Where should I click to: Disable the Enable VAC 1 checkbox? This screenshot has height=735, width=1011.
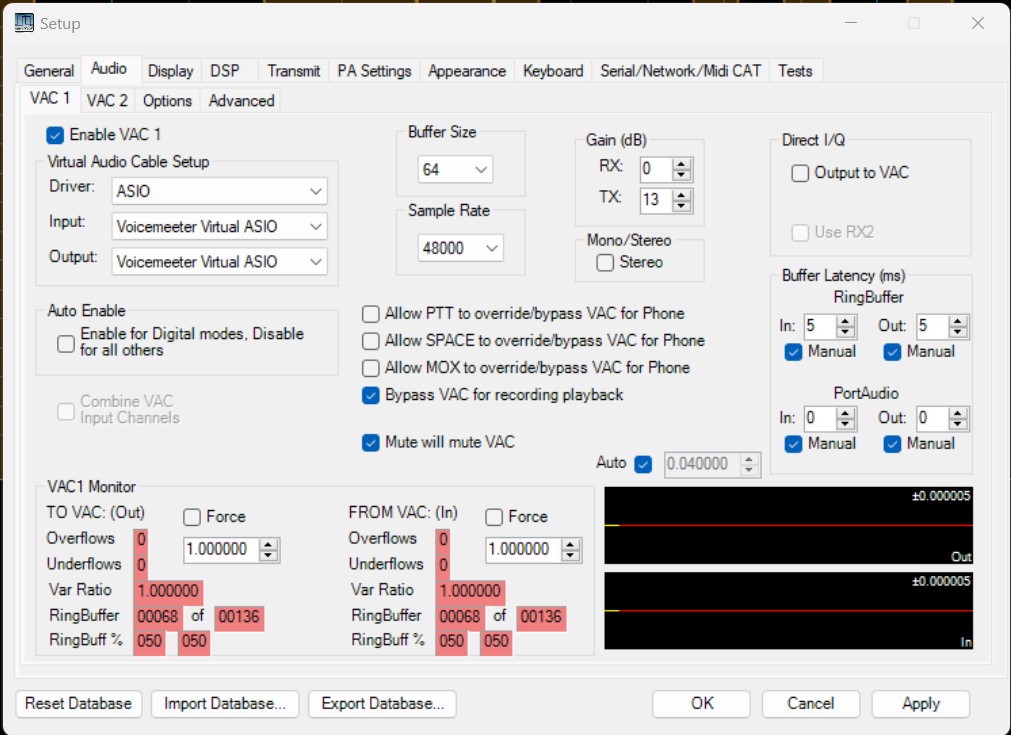click(x=54, y=135)
